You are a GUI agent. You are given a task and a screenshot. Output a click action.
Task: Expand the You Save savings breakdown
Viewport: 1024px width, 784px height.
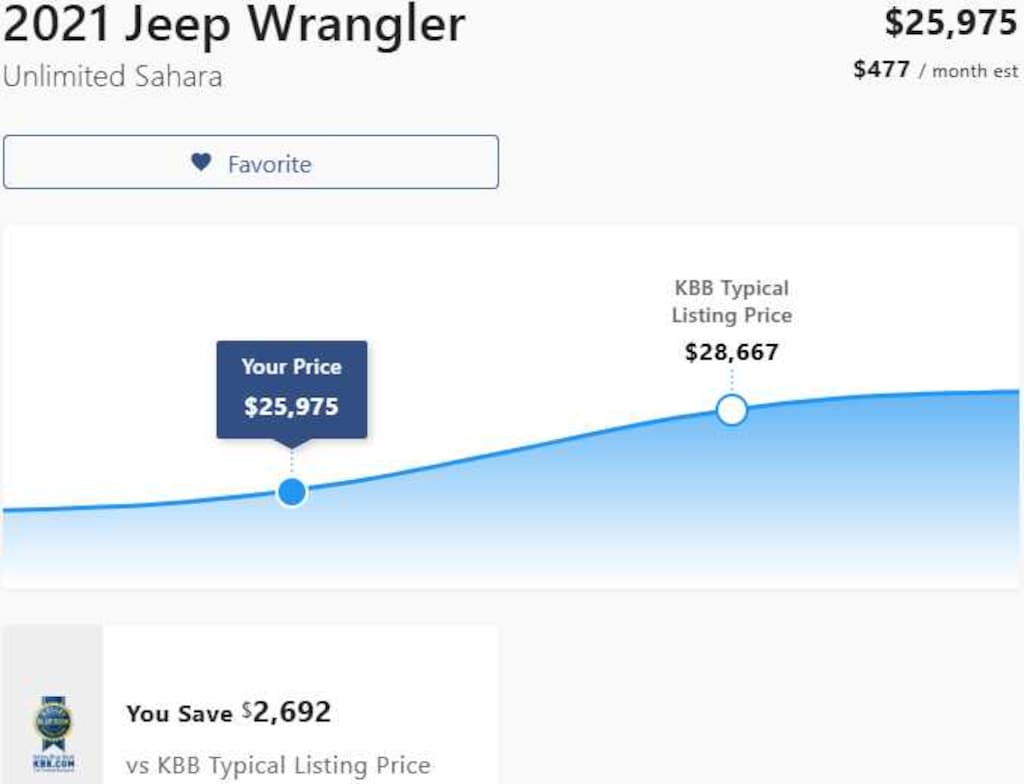(231, 713)
